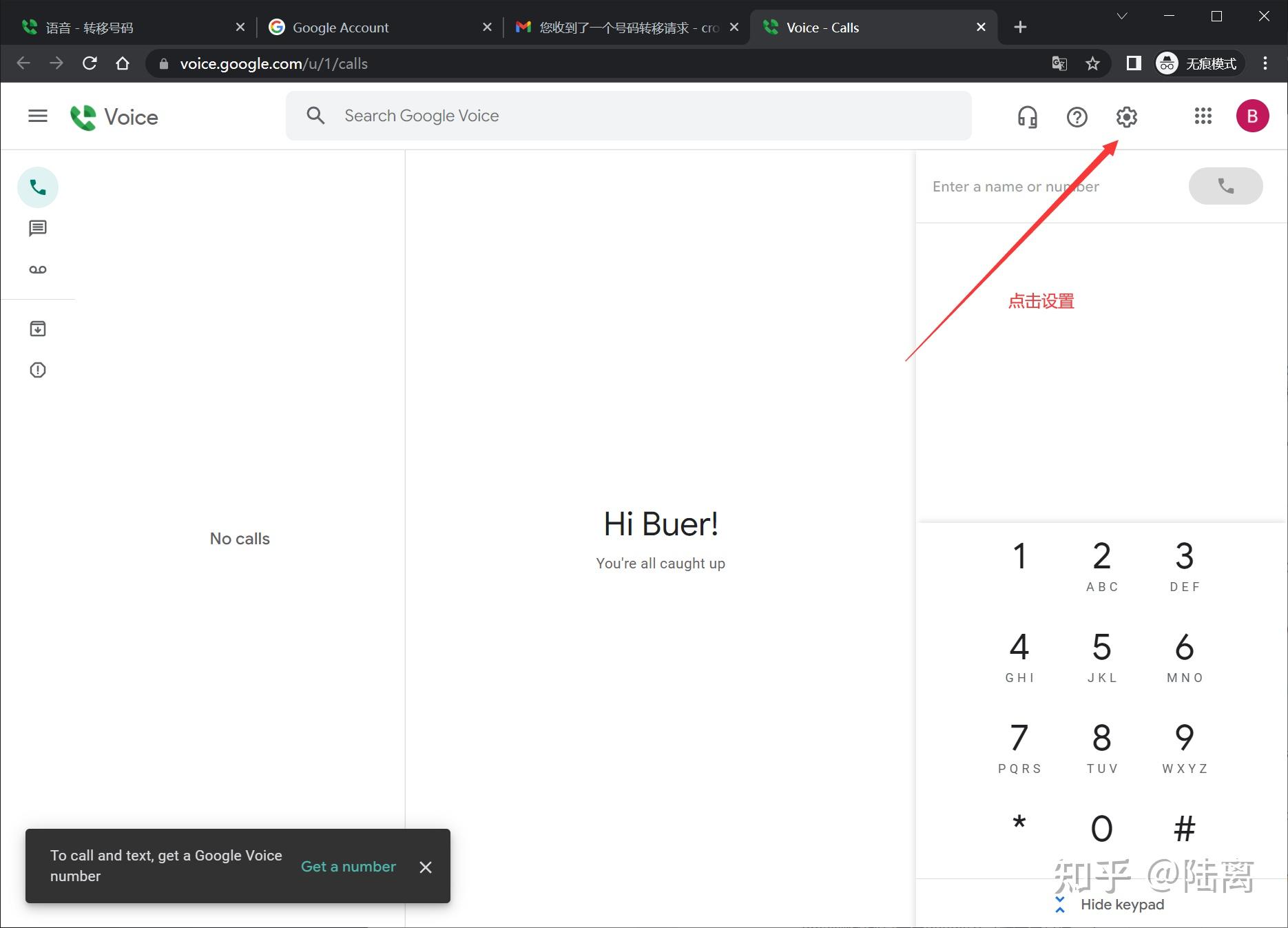The height and width of the screenshot is (928, 1288).
Task: Open the Voicemail sidebar icon
Action: [38, 269]
